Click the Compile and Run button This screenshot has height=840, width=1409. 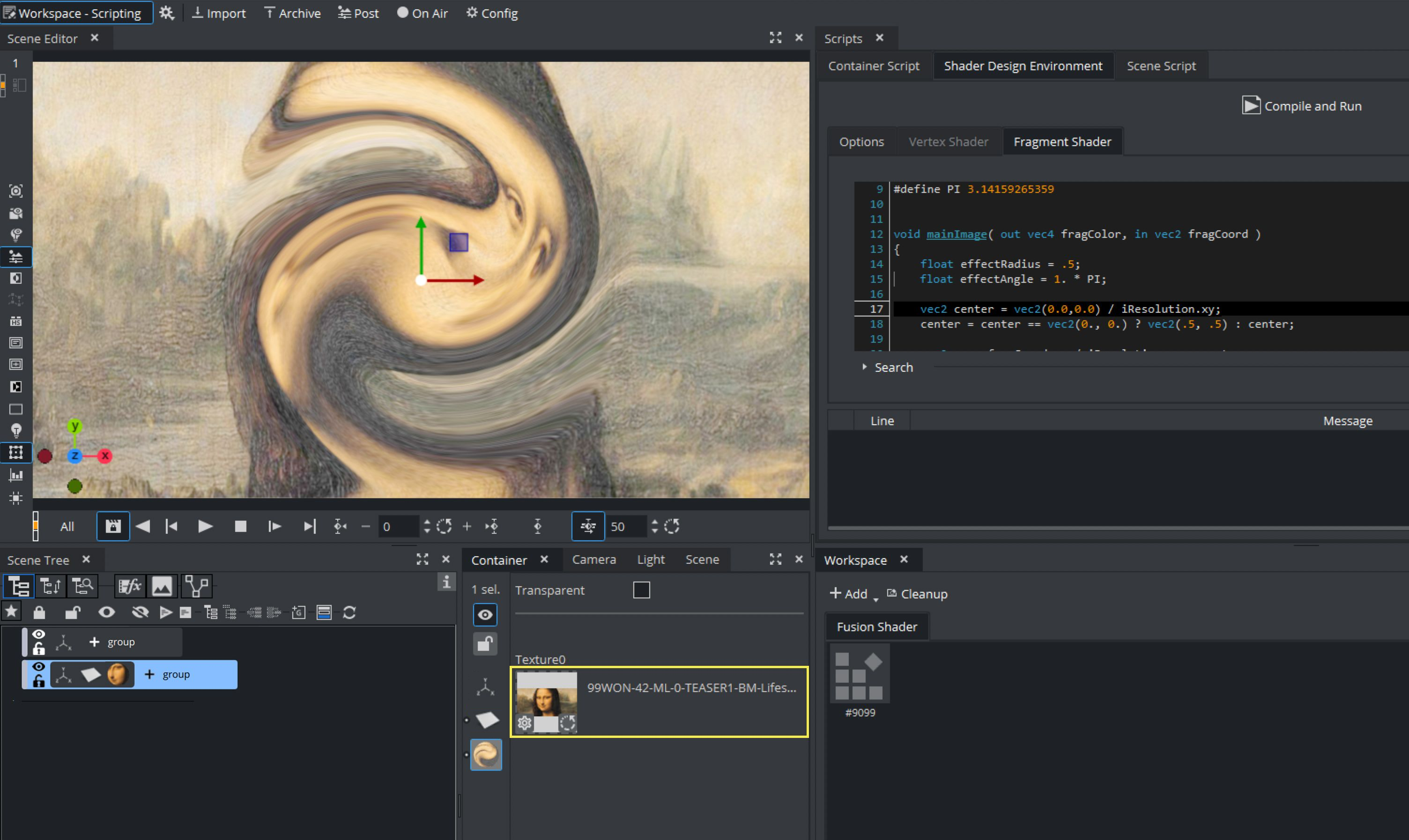pyautogui.click(x=1301, y=106)
